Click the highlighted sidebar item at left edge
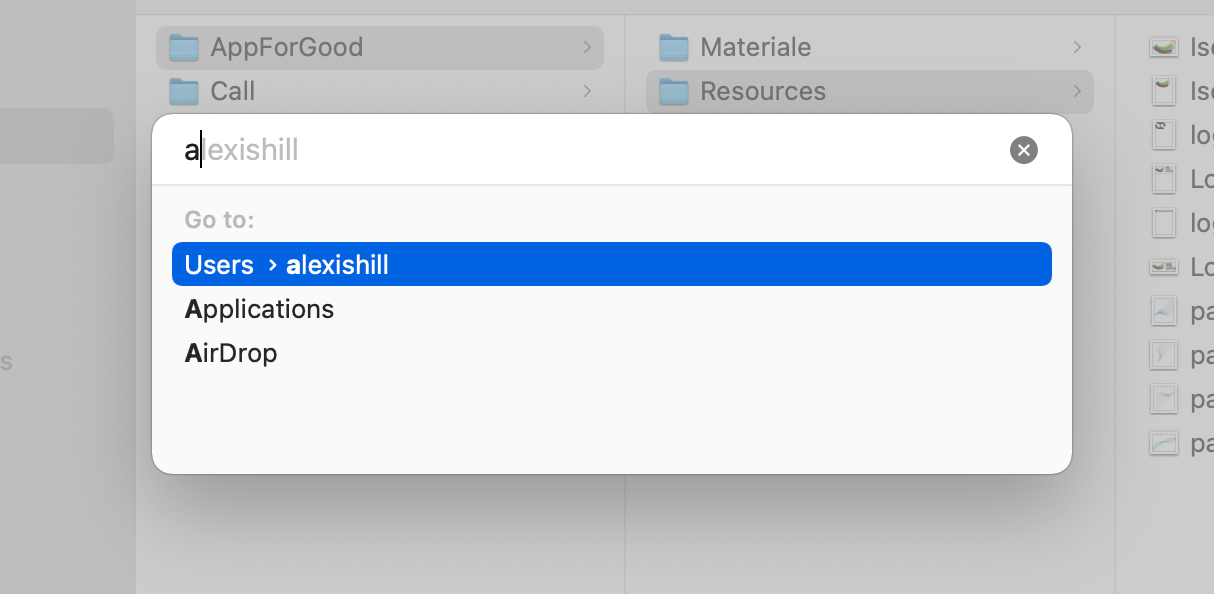The height and width of the screenshot is (594, 1214). pyautogui.click(x=56, y=136)
